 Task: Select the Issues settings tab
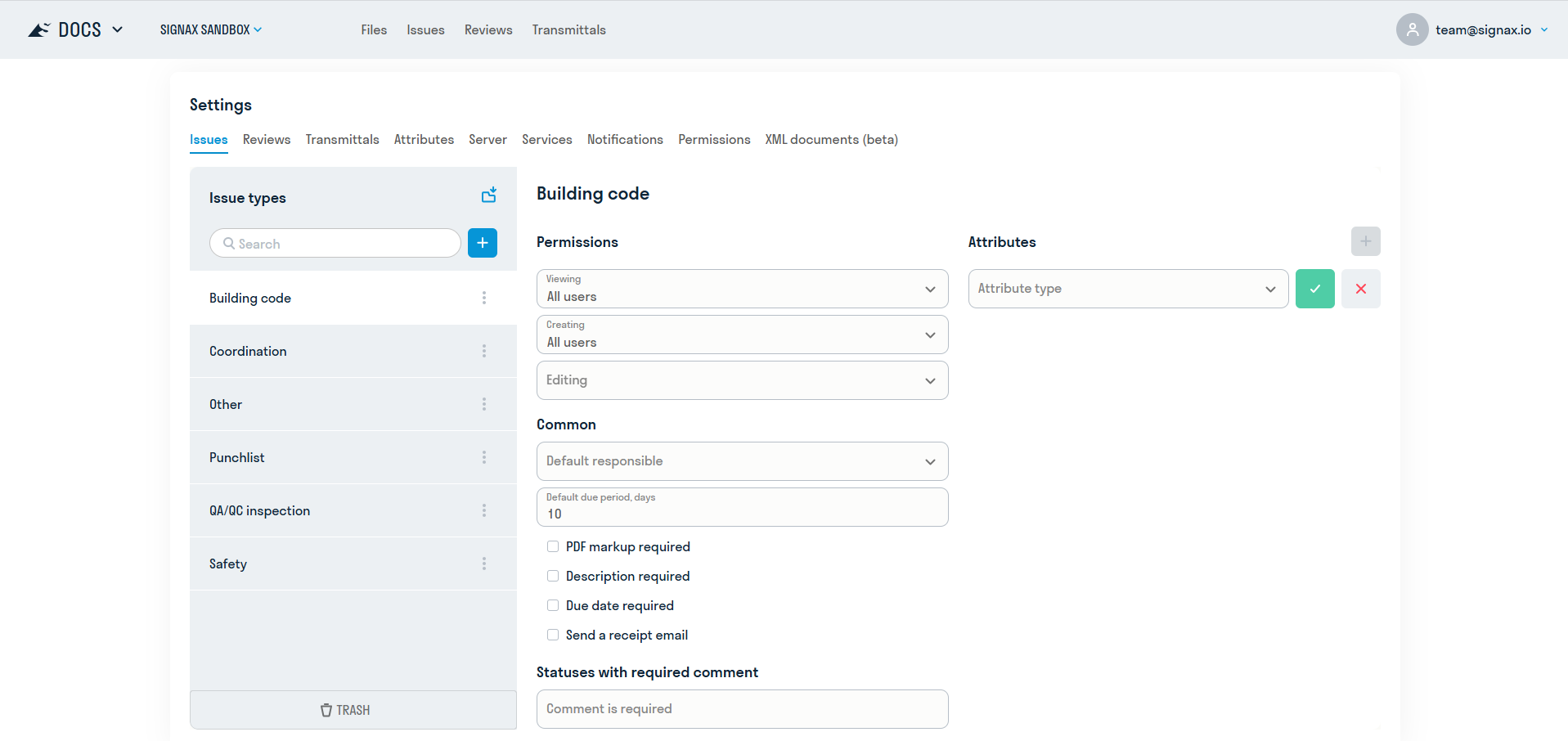click(209, 140)
